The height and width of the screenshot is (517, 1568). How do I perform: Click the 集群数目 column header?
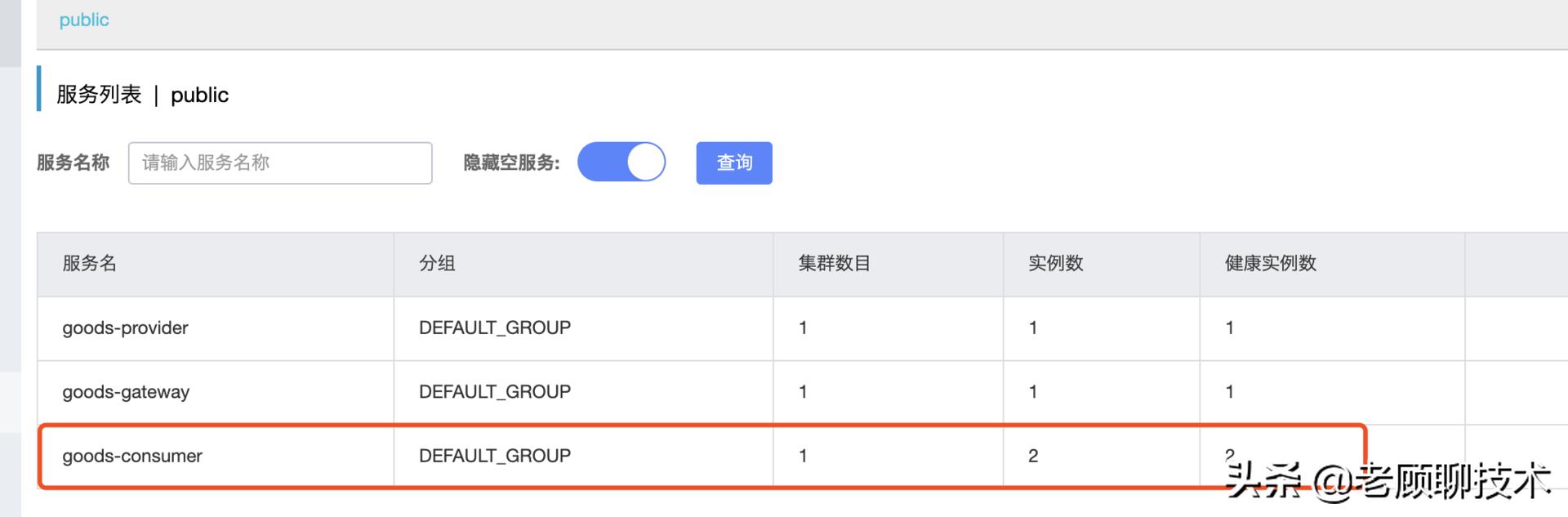834,263
